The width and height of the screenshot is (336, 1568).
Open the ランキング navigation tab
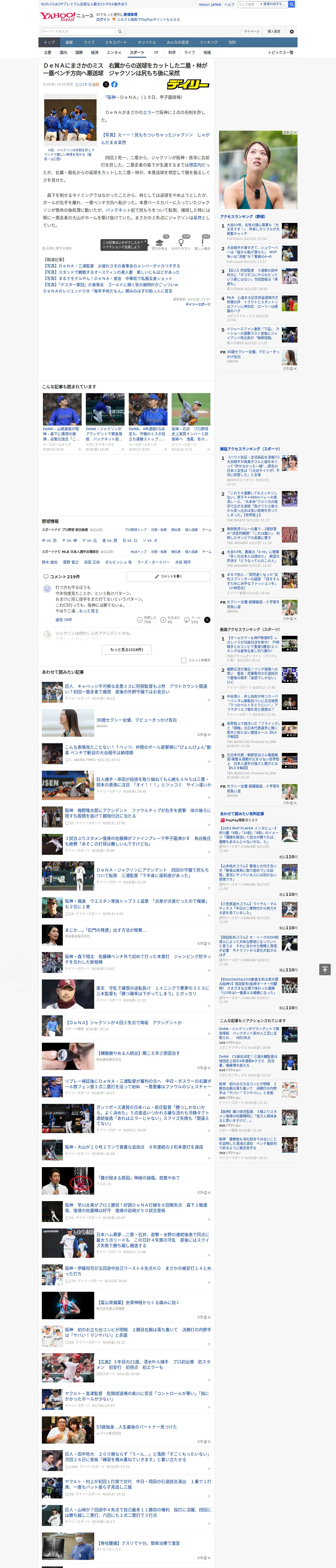(209, 42)
